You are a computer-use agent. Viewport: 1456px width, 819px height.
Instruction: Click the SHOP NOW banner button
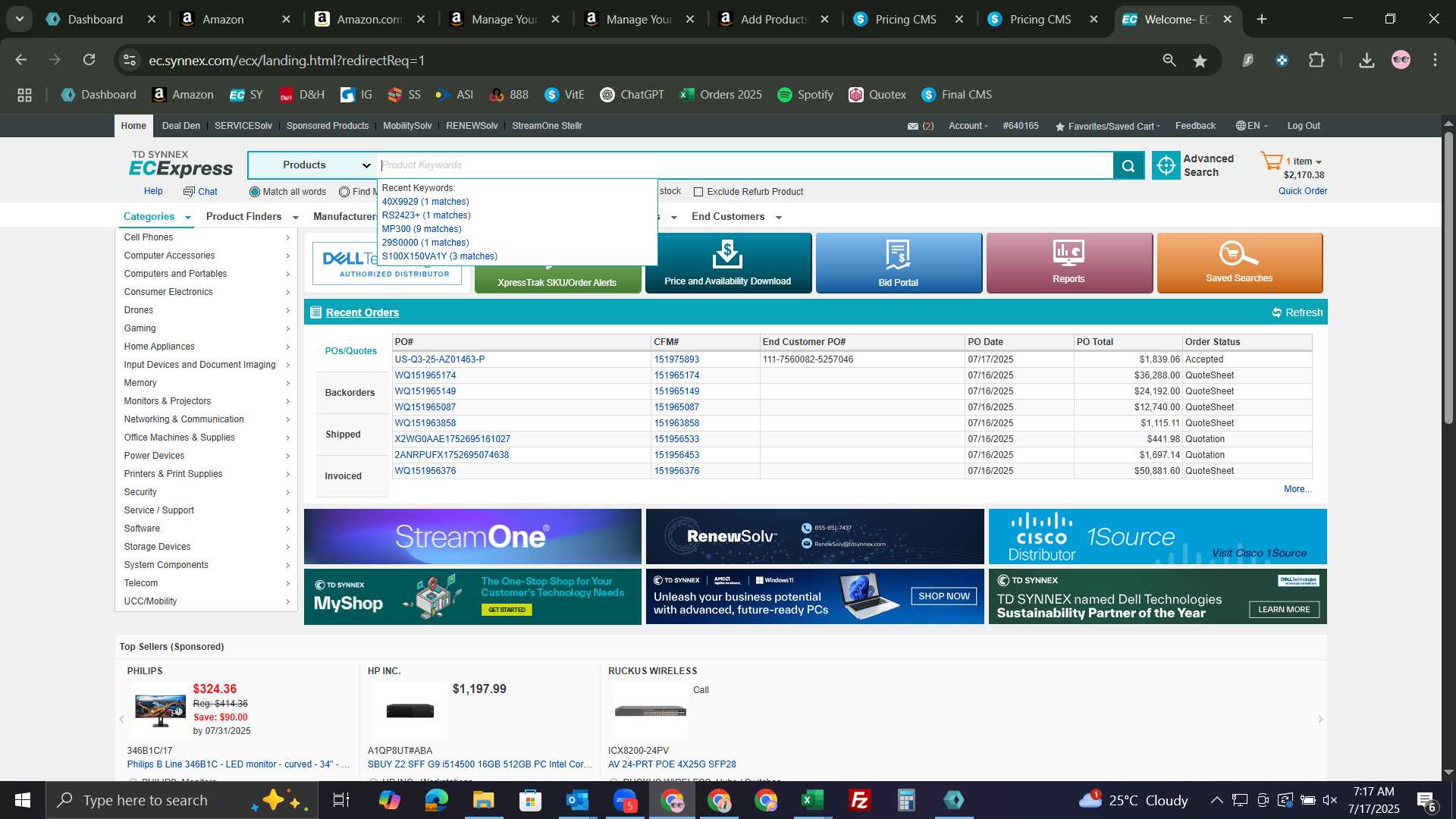pyautogui.click(x=944, y=596)
